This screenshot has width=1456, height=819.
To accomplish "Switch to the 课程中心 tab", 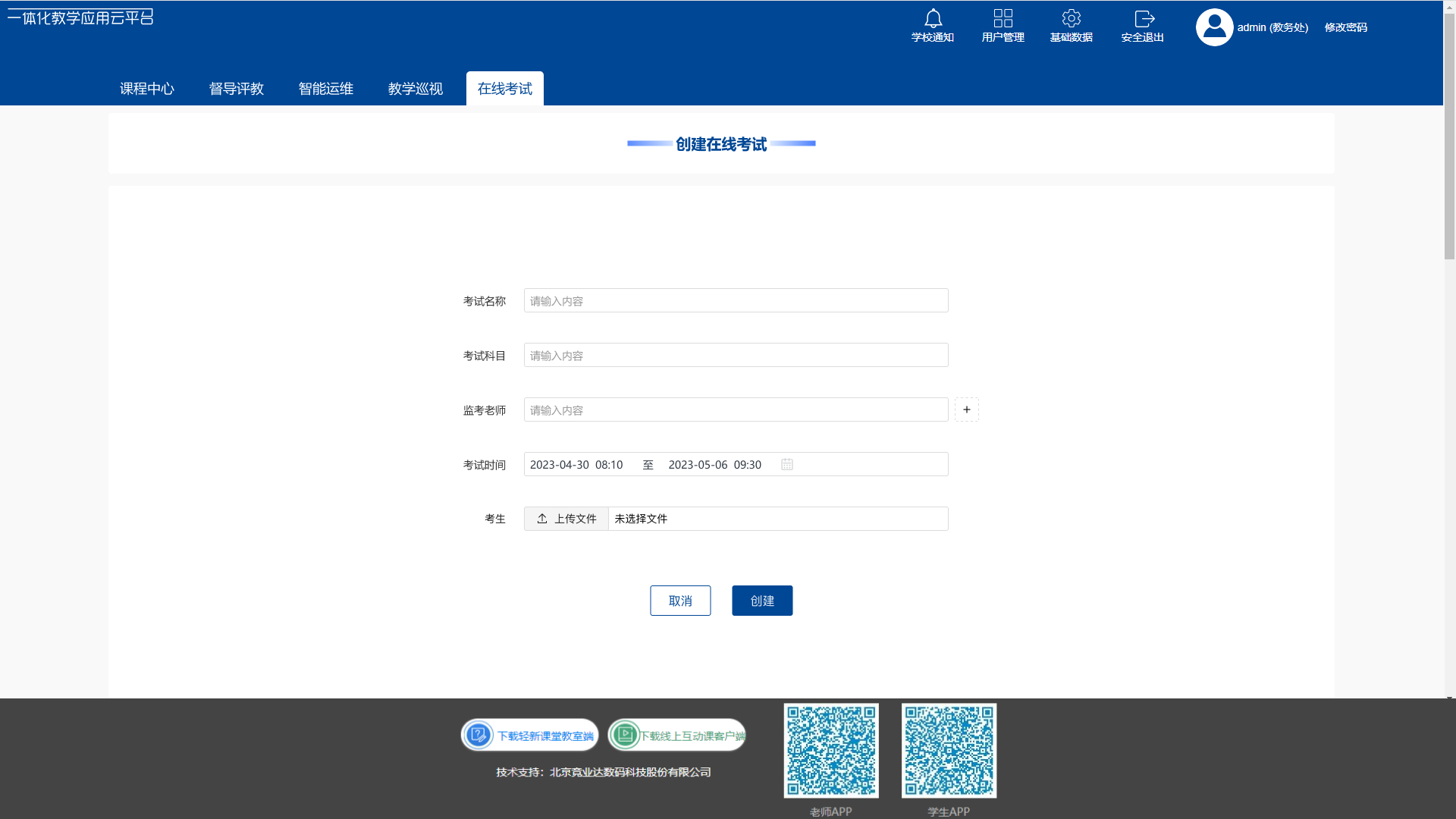I will pos(147,89).
